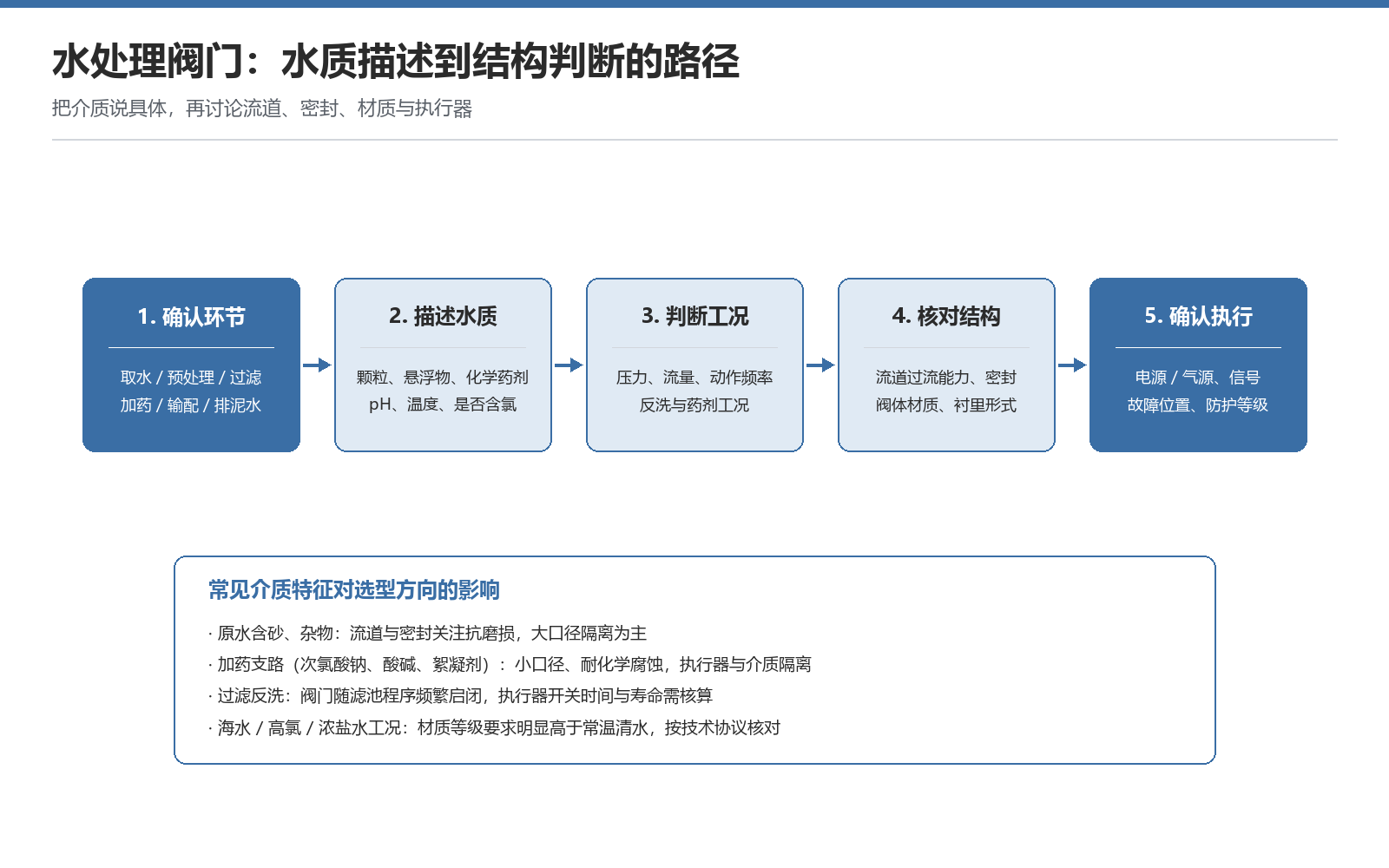Select the line 颗粒、悬浮物、化学药剂
This screenshot has width=1389, height=868.
(443, 378)
